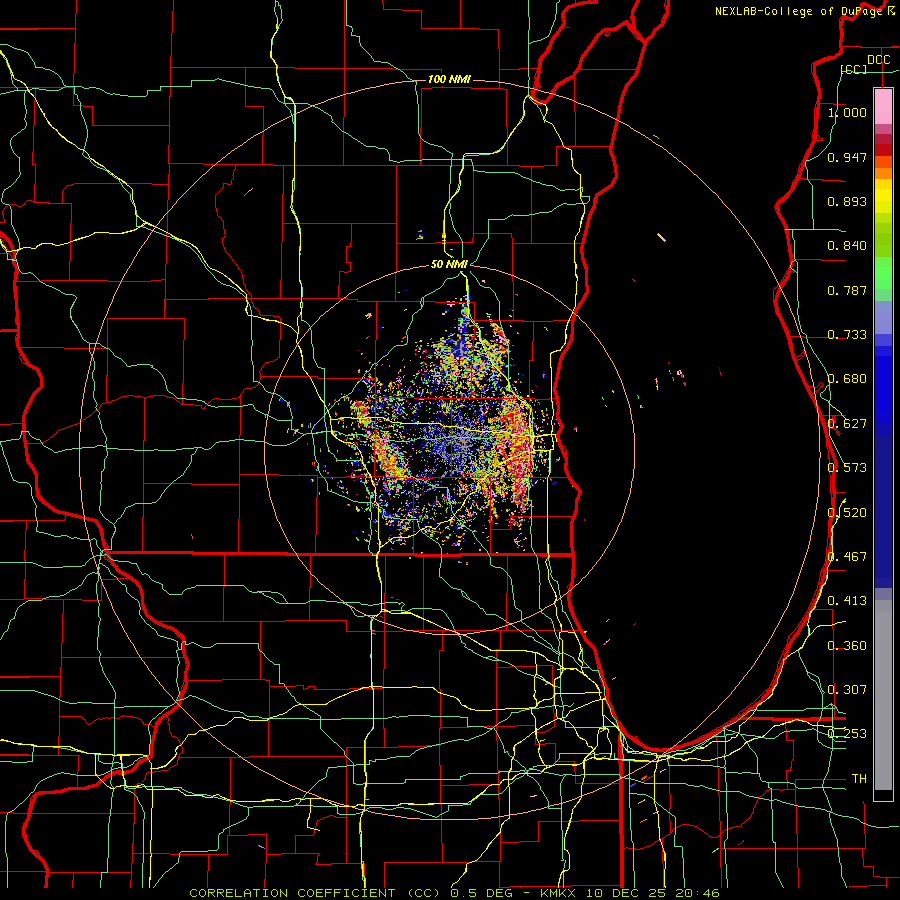Viewport: 900px width, 900px height.
Task: Click the 0.573 legend value
Action: pos(847,468)
